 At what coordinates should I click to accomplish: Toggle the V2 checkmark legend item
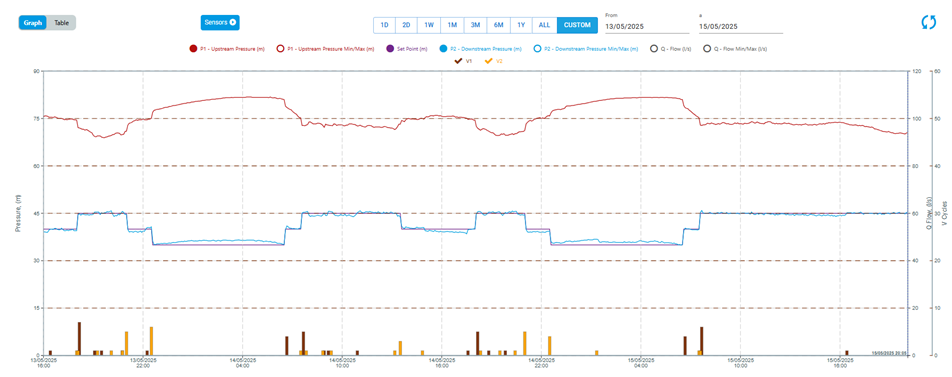point(494,61)
